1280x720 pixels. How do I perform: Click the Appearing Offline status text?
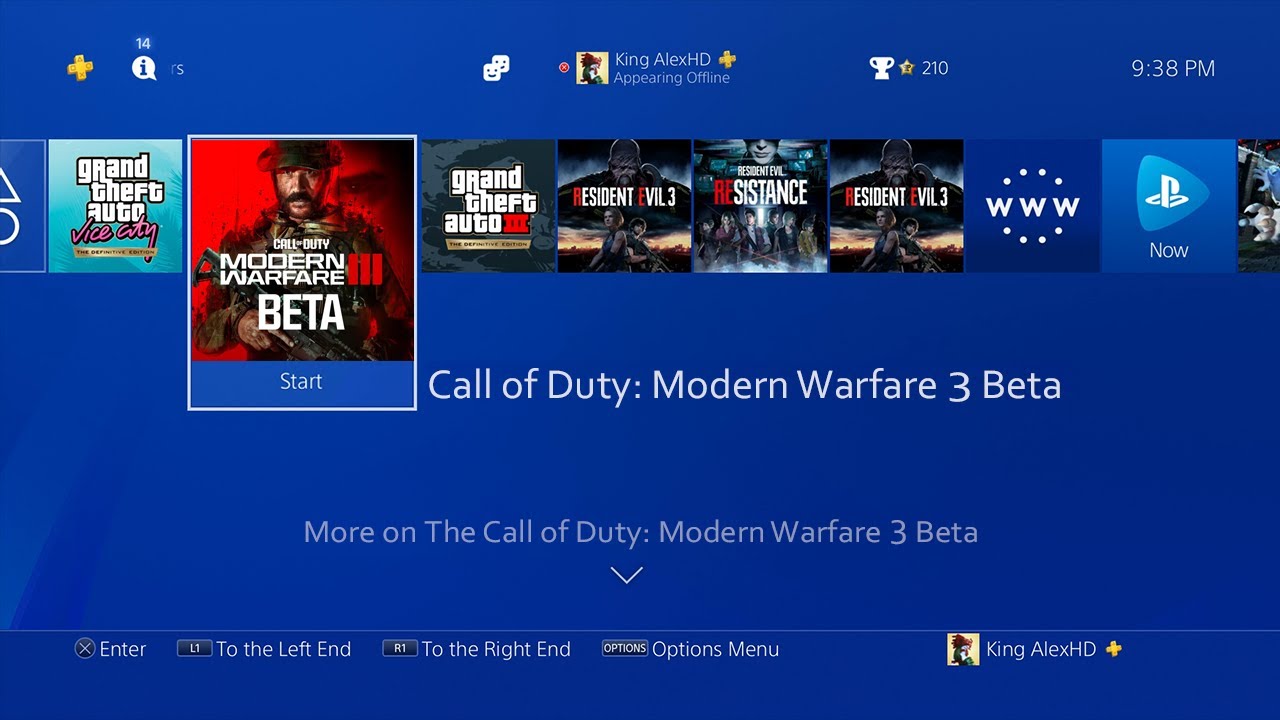(672, 78)
